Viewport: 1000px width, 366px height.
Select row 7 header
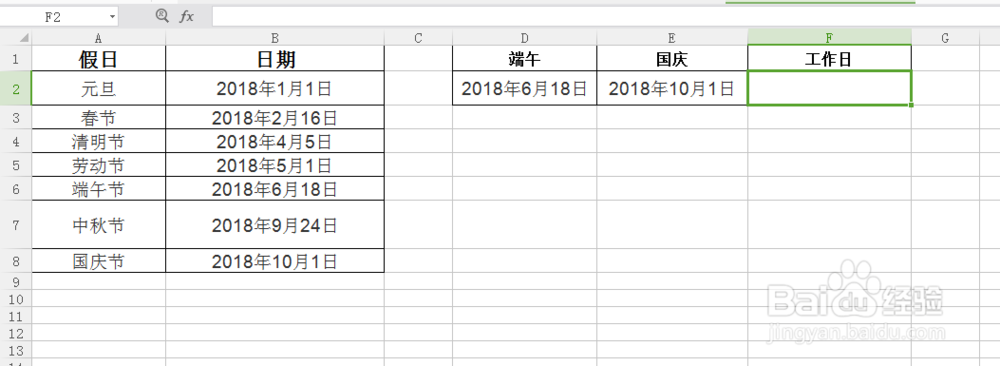[16, 224]
